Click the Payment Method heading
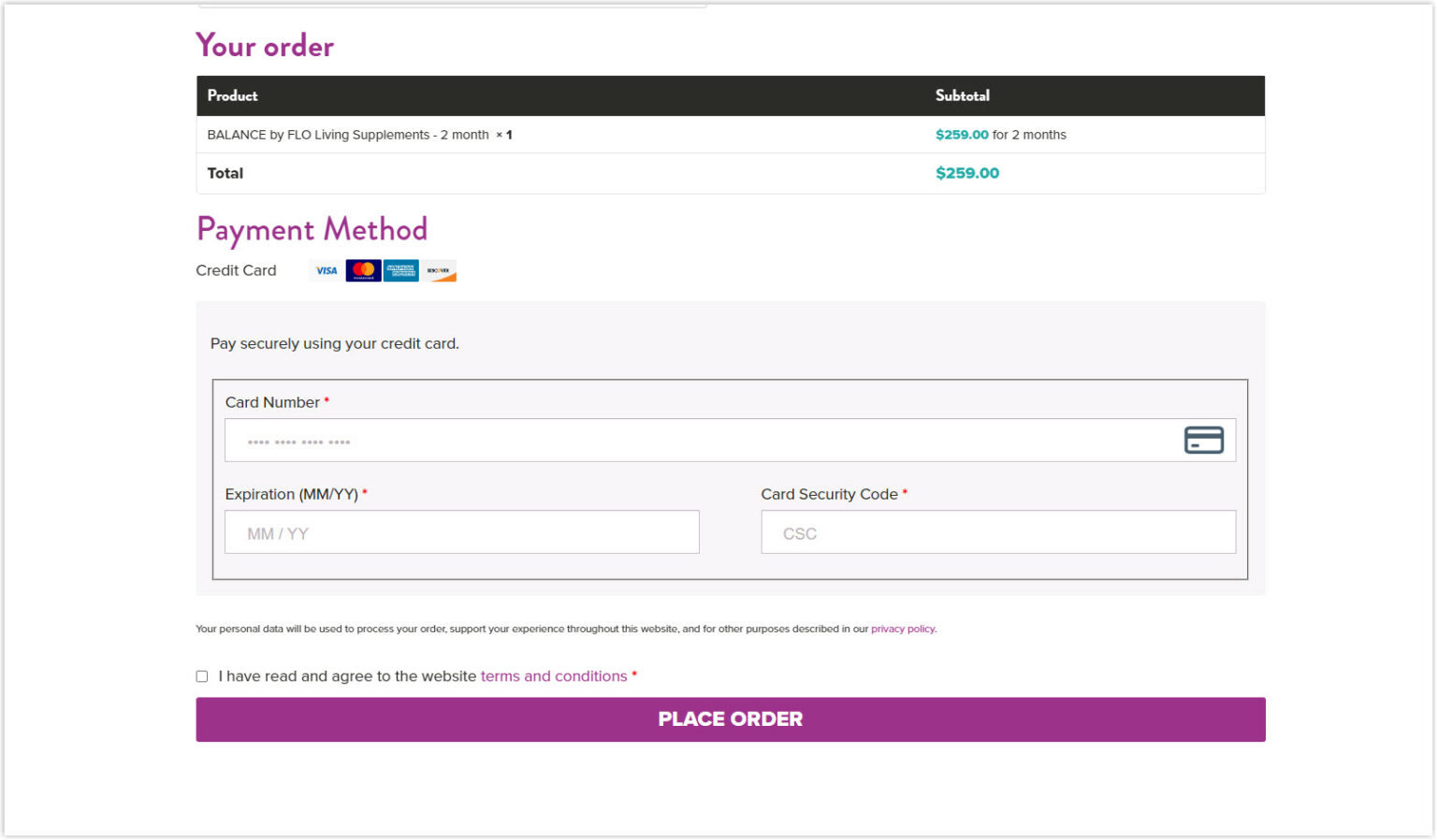 [x=312, y=229]
